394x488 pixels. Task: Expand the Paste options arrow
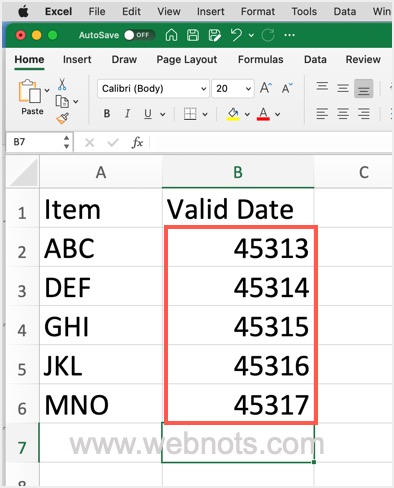pyautogui.click(x=47, y=90)
